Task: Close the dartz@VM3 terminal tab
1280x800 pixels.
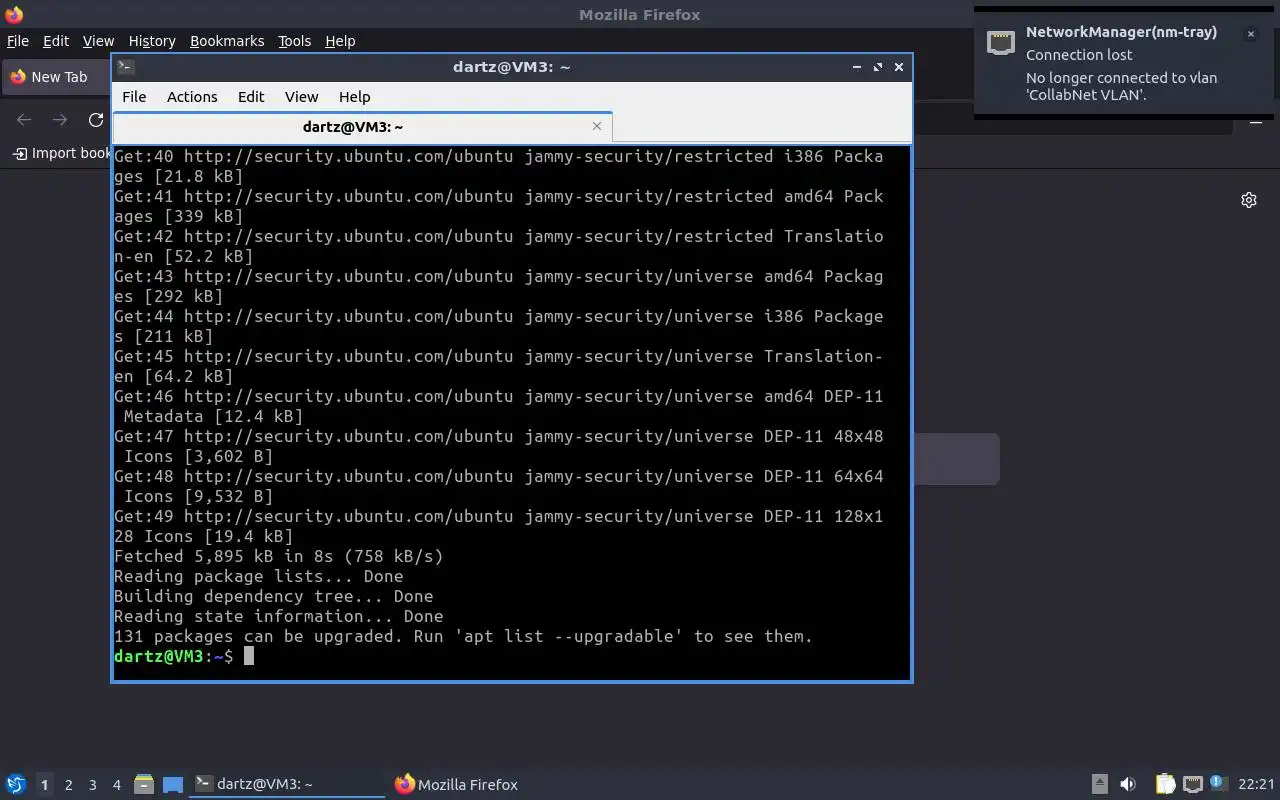Action: click(x=597, y=126)
